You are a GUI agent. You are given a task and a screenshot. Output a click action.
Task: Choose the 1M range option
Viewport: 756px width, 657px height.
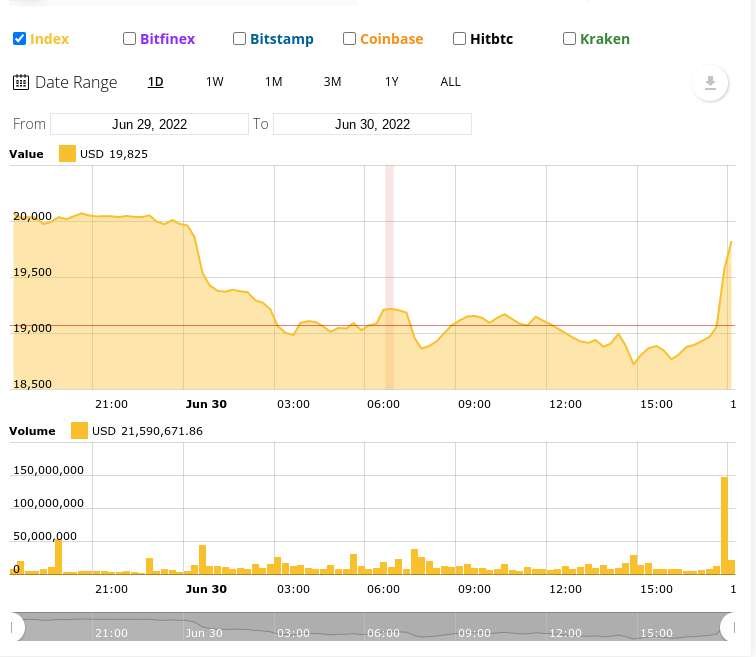(x=273, y=82)
